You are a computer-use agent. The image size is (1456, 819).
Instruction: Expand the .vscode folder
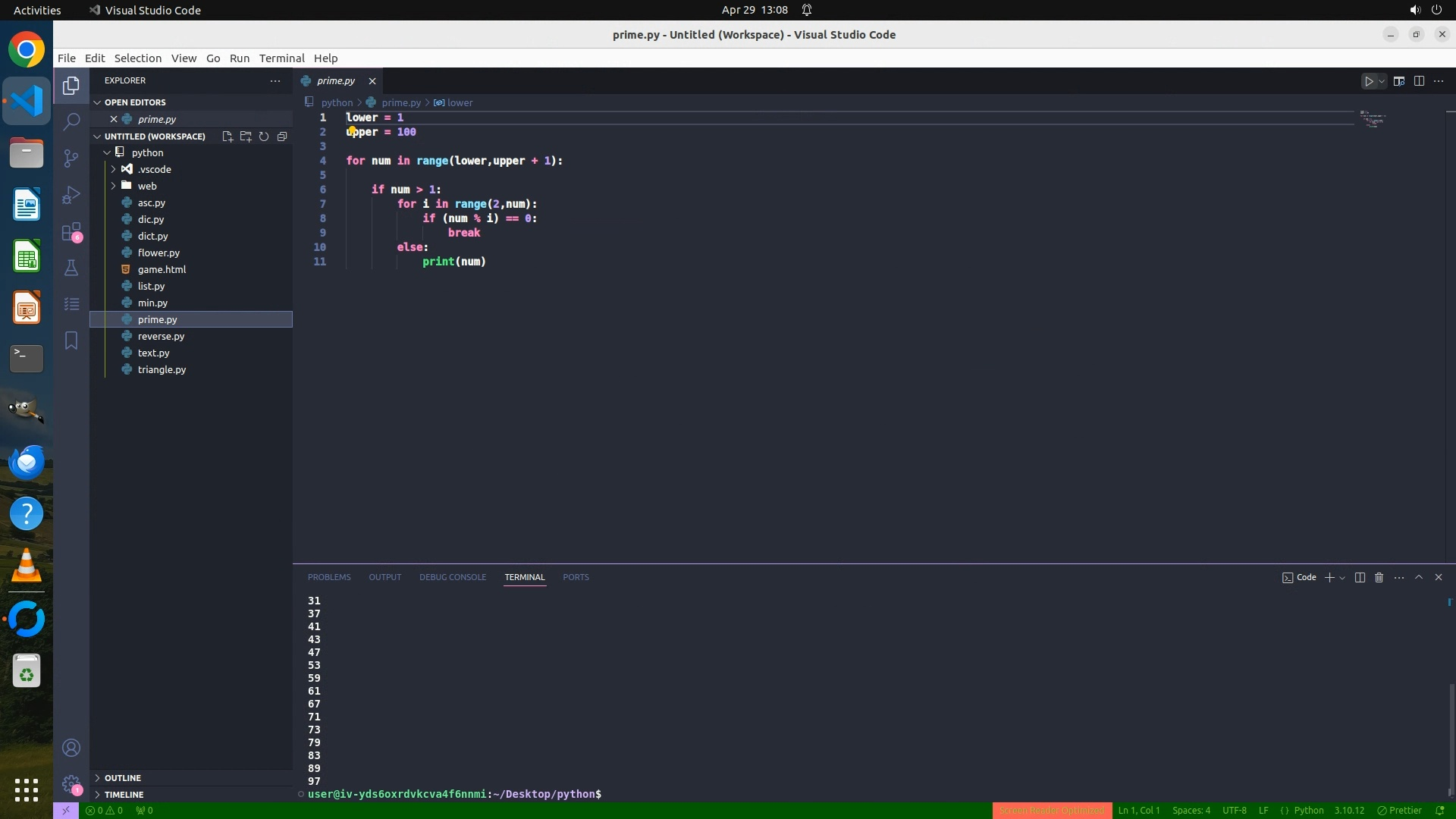[154, 169]
